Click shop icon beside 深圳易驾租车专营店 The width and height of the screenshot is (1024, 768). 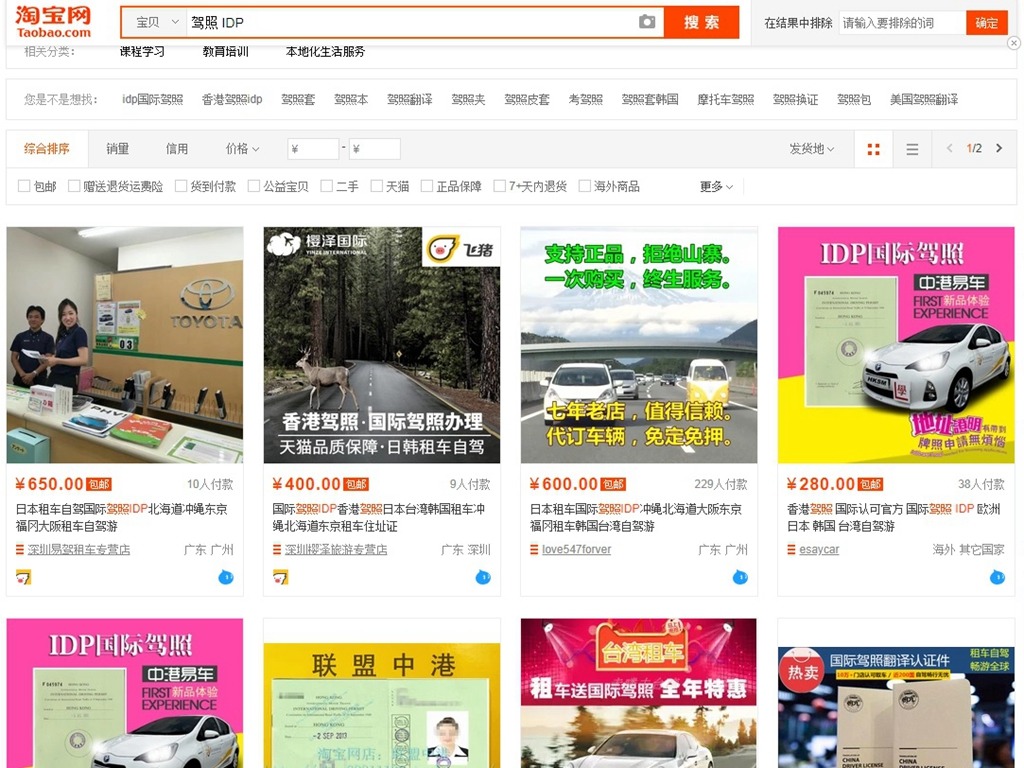click(x=20, y=550)
